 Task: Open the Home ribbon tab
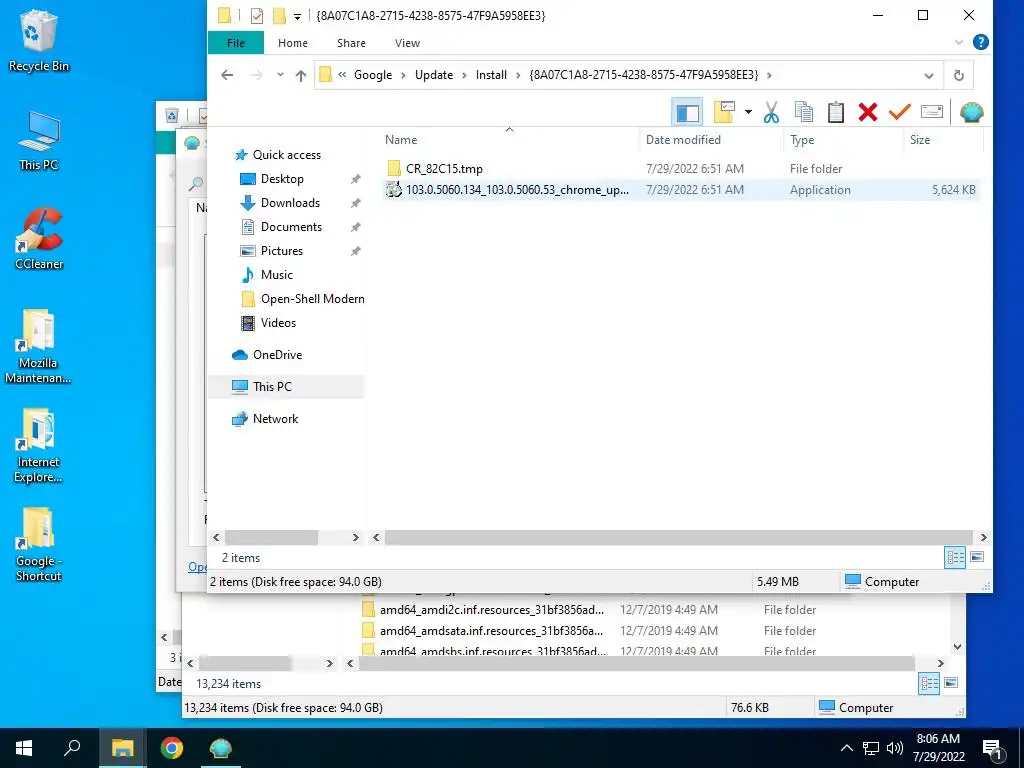(x=293, y=43)
